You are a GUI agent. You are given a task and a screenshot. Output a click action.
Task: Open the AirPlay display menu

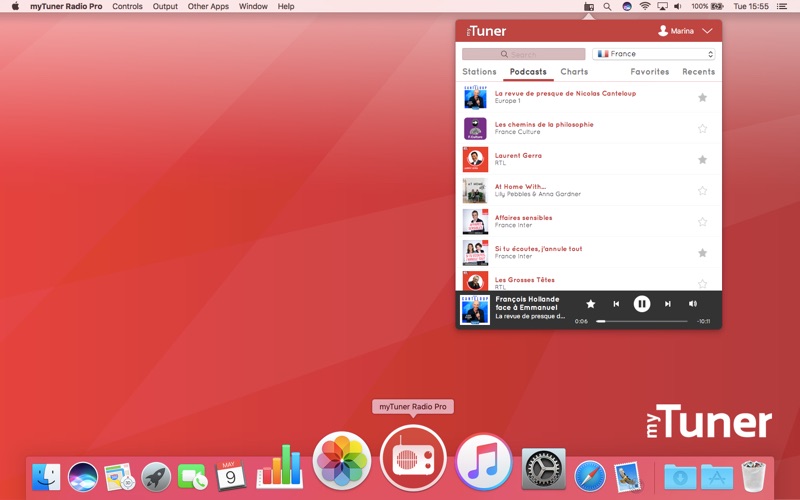click(x=662, y=7)
